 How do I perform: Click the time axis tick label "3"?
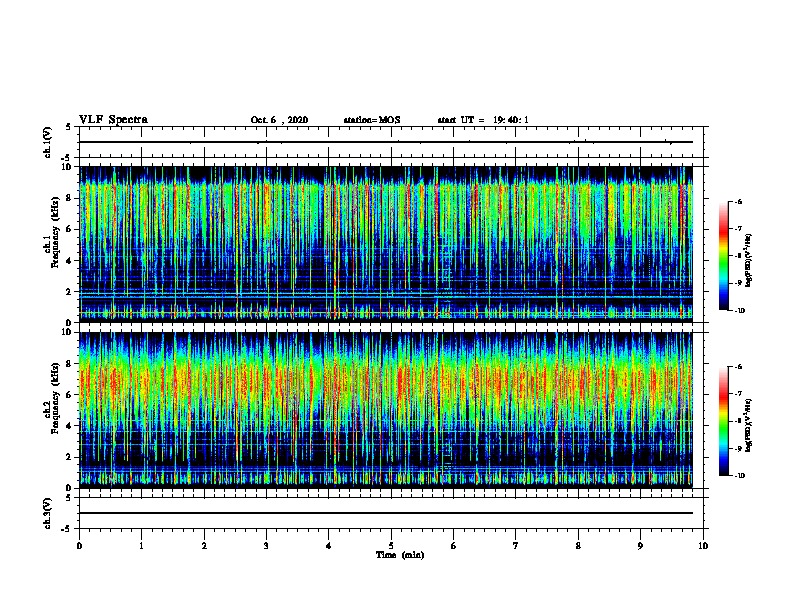(266, 546)
